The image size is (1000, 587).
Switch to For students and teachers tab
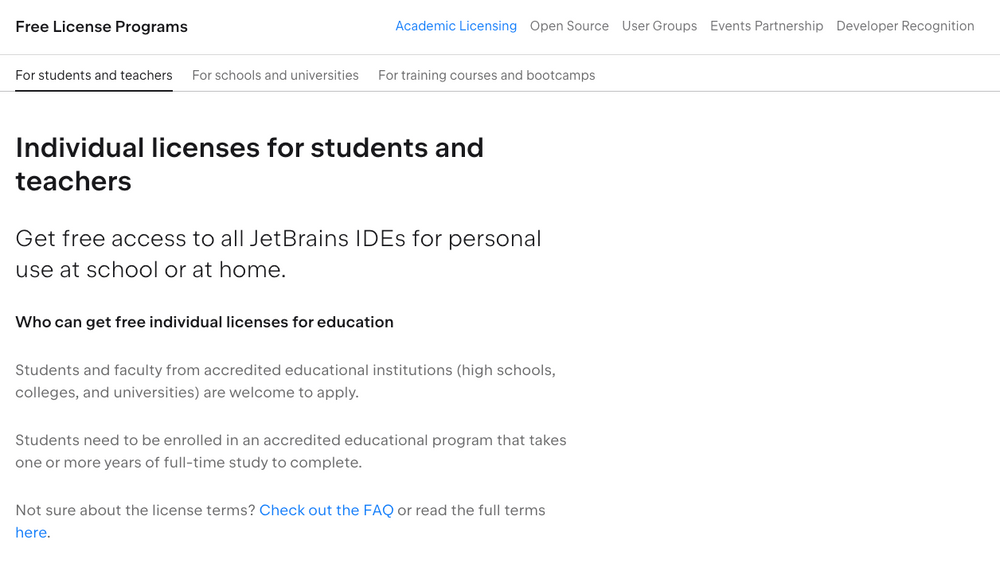[x=94, y=75]
